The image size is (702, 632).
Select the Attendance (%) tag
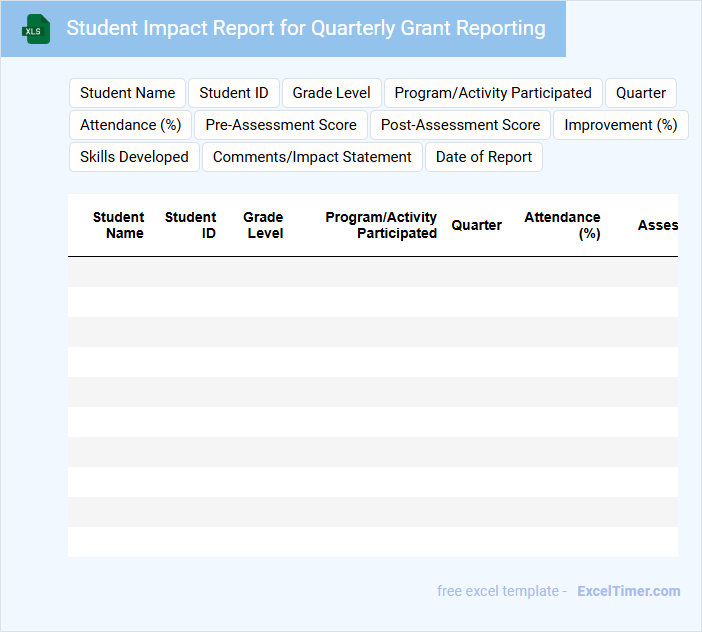pos(130,125)
